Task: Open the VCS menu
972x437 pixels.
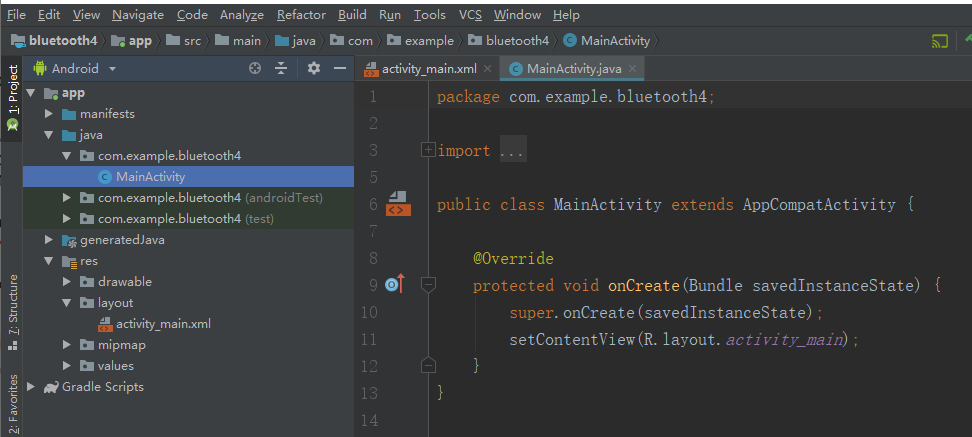Action: (x=470, y=14)
